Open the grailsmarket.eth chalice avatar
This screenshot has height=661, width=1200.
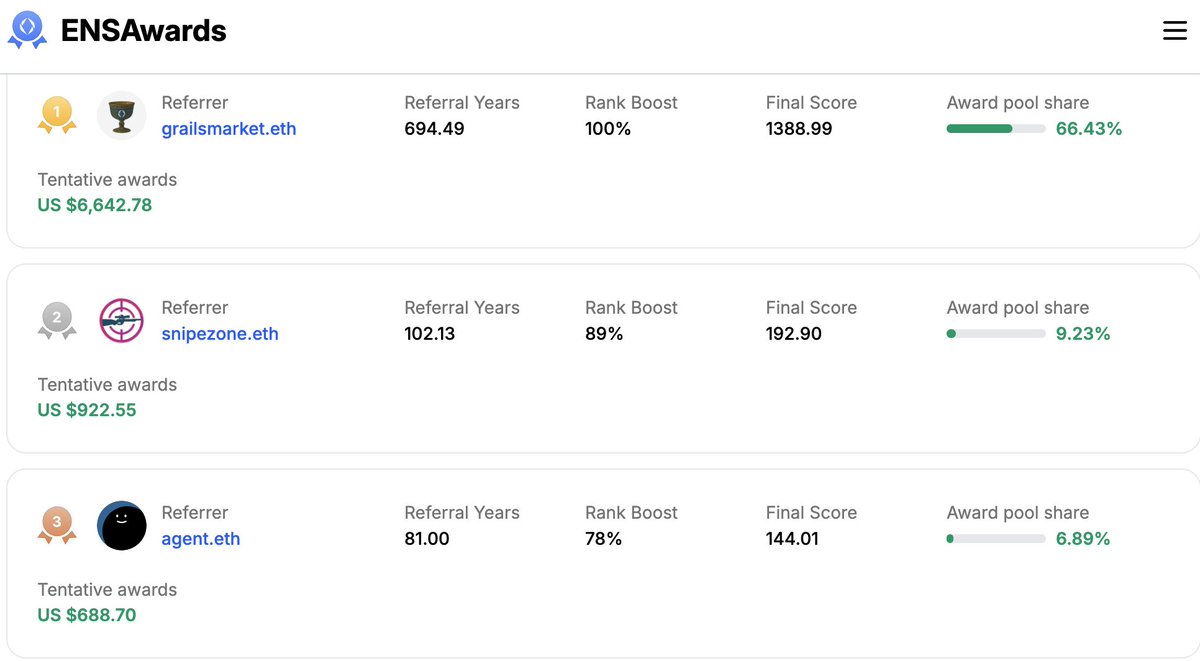point(122,115)
